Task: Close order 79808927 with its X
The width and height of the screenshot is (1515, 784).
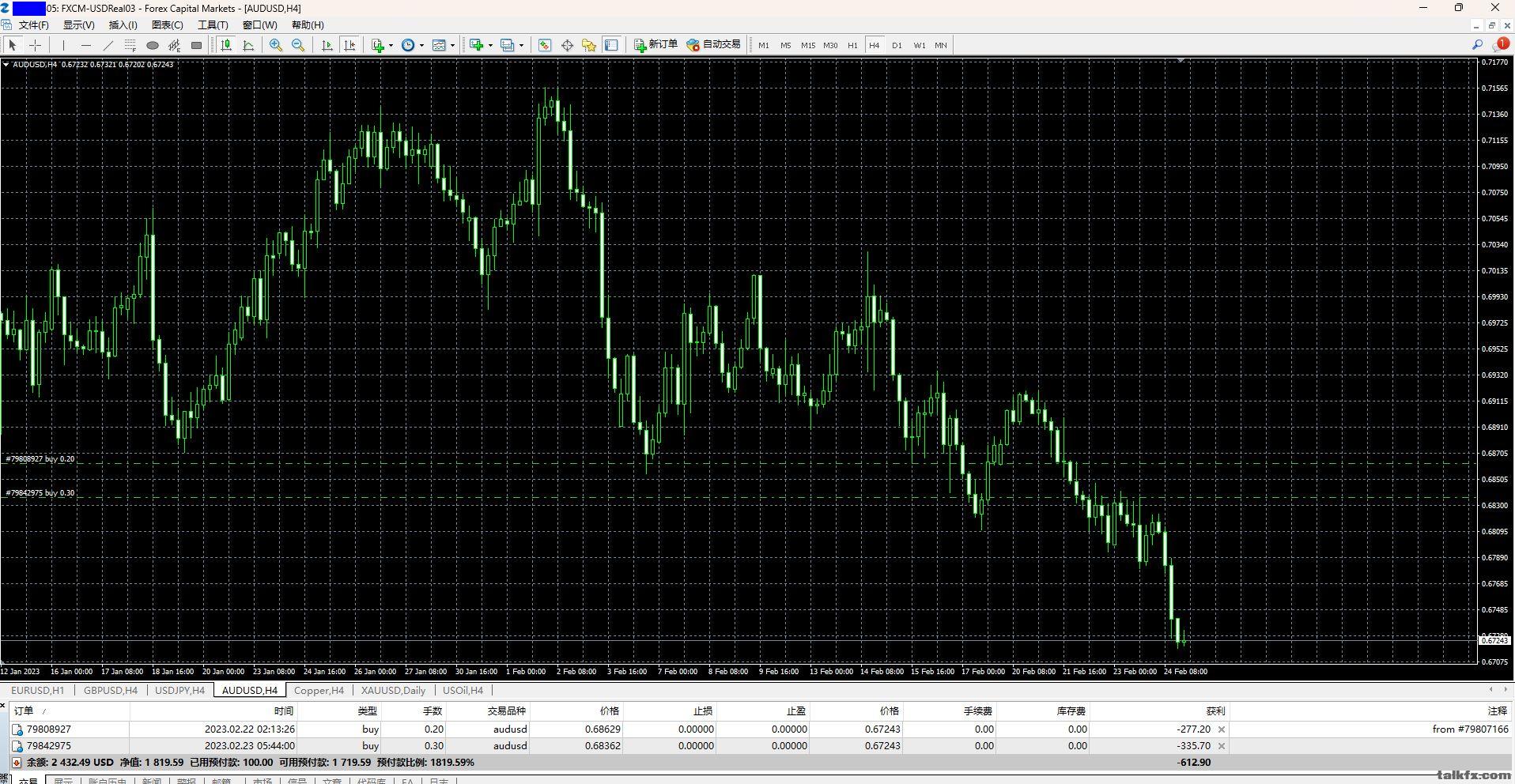Action: coord(1222,729)
